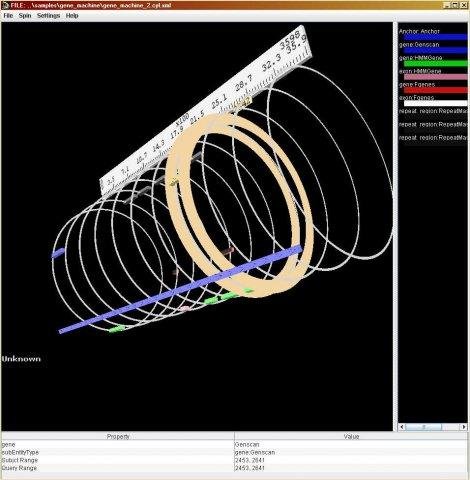Click the Value column header
This screenshot has width=470, height=480.
click(x=351, y=436)
